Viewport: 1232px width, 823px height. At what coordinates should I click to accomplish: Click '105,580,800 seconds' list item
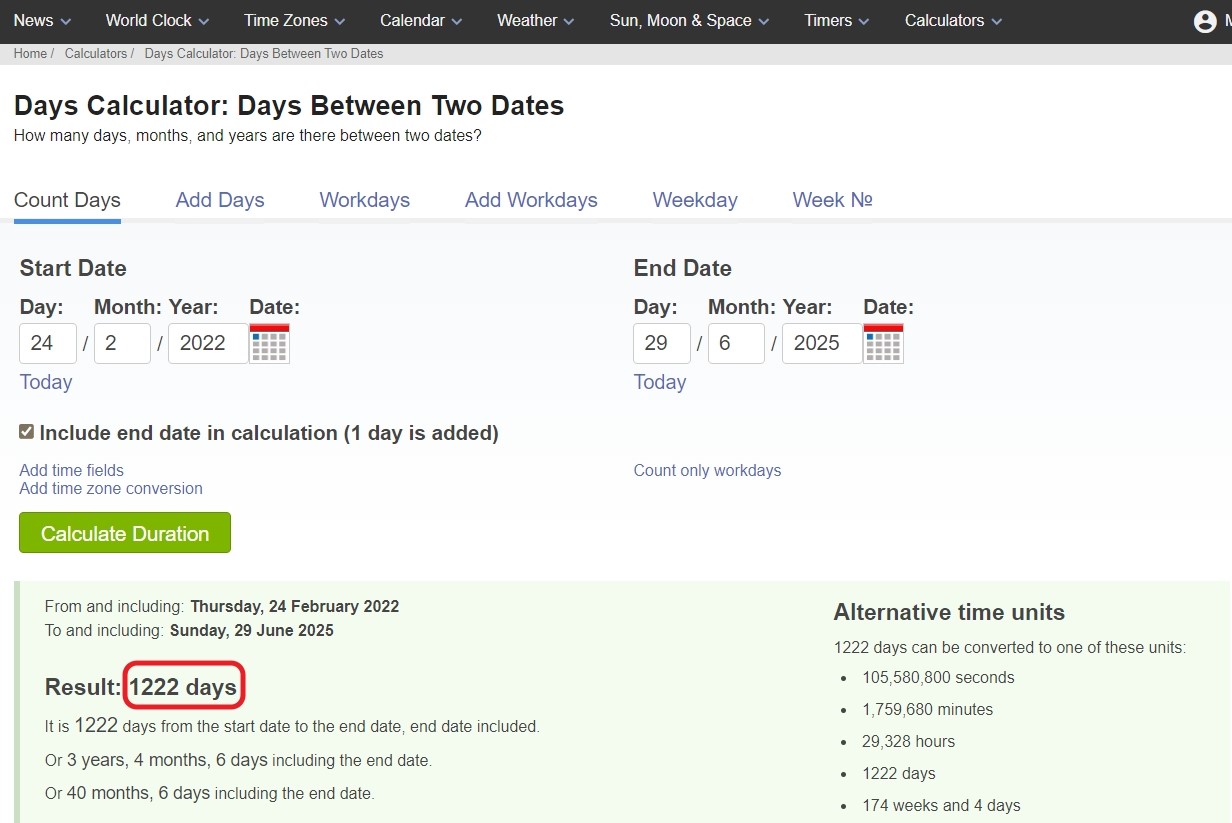click(x=938, y=677)
